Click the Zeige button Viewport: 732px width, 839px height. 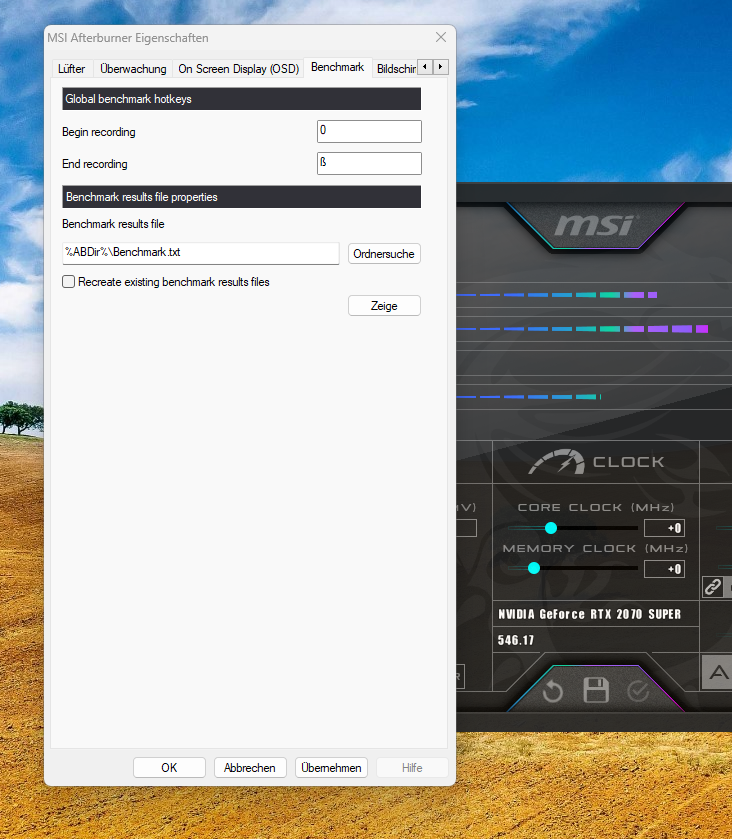tap(384, 306)
